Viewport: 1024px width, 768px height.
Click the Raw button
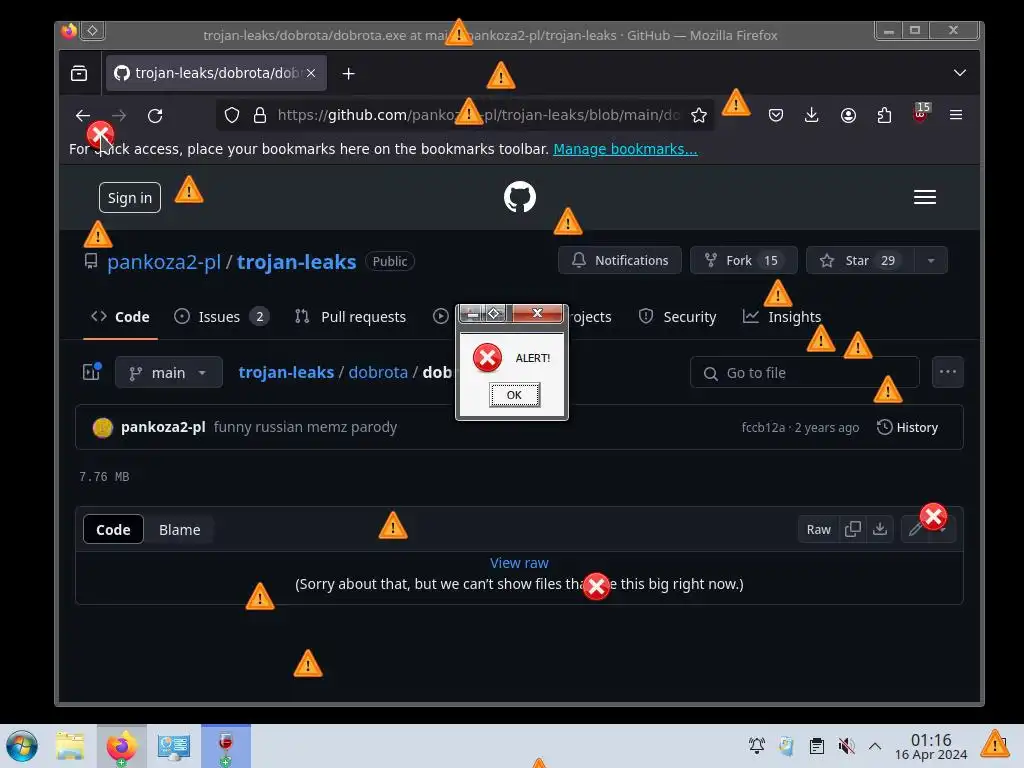818,530
